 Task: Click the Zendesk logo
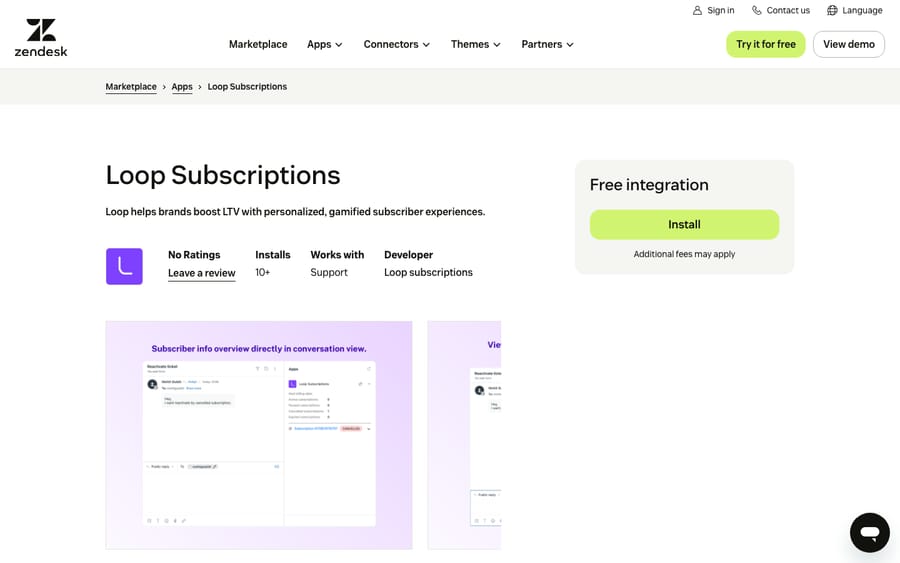(41, 37)
